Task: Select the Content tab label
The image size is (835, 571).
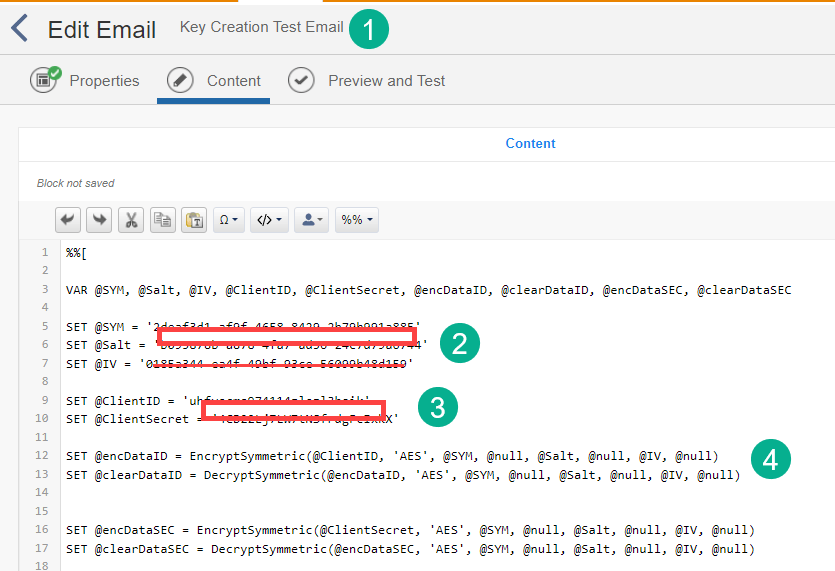Action: point(233,81)
